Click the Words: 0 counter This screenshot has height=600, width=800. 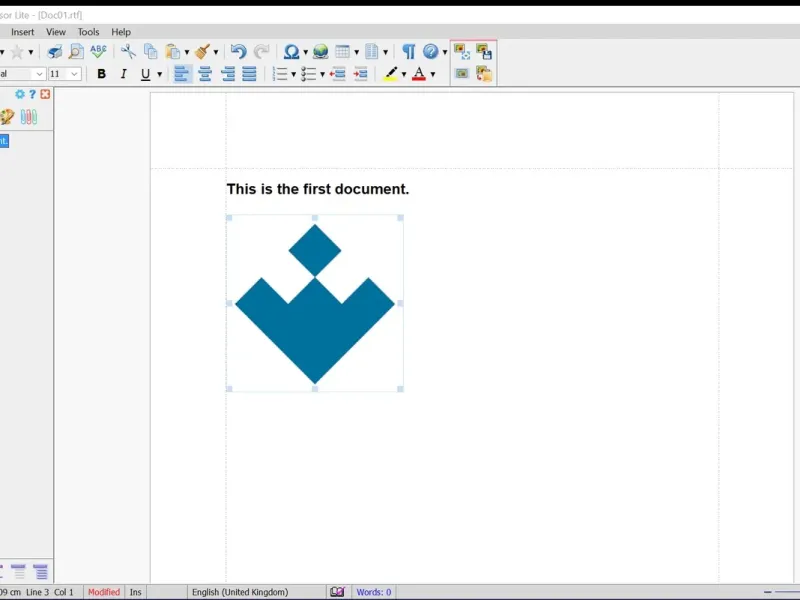pos(373,592)
